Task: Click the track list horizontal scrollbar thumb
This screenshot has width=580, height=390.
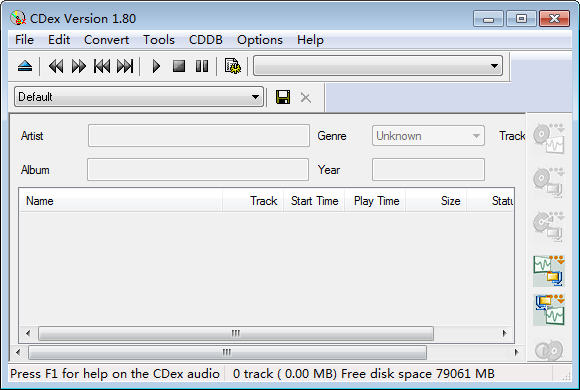Action: [236, 333]
